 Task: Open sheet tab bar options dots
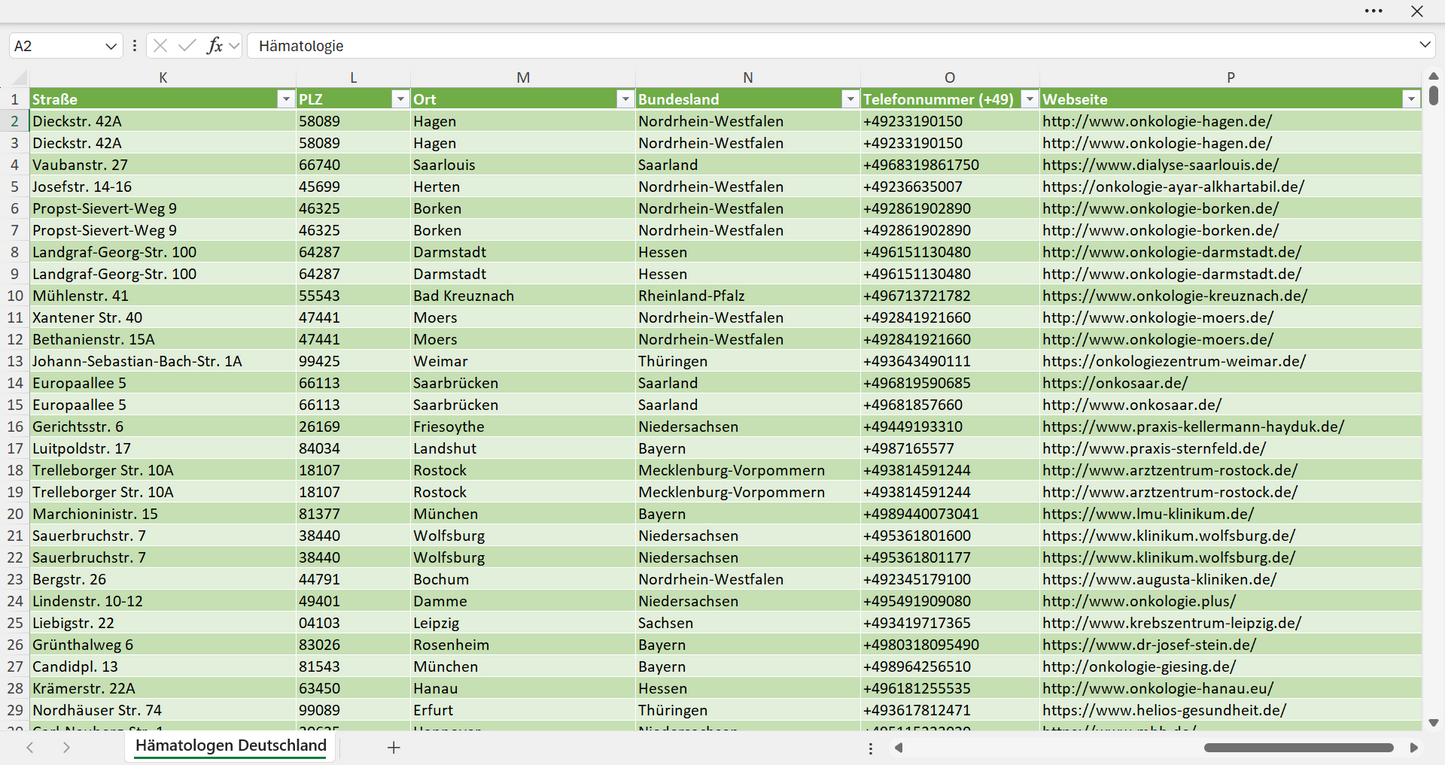pos(871,747)
